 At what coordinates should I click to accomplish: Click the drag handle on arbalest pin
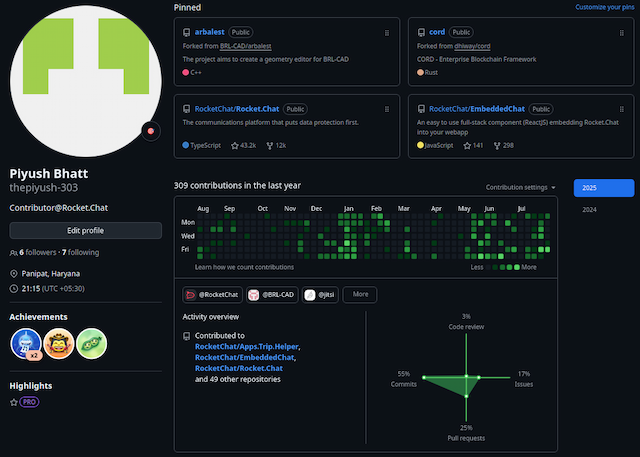coord(387,32)
